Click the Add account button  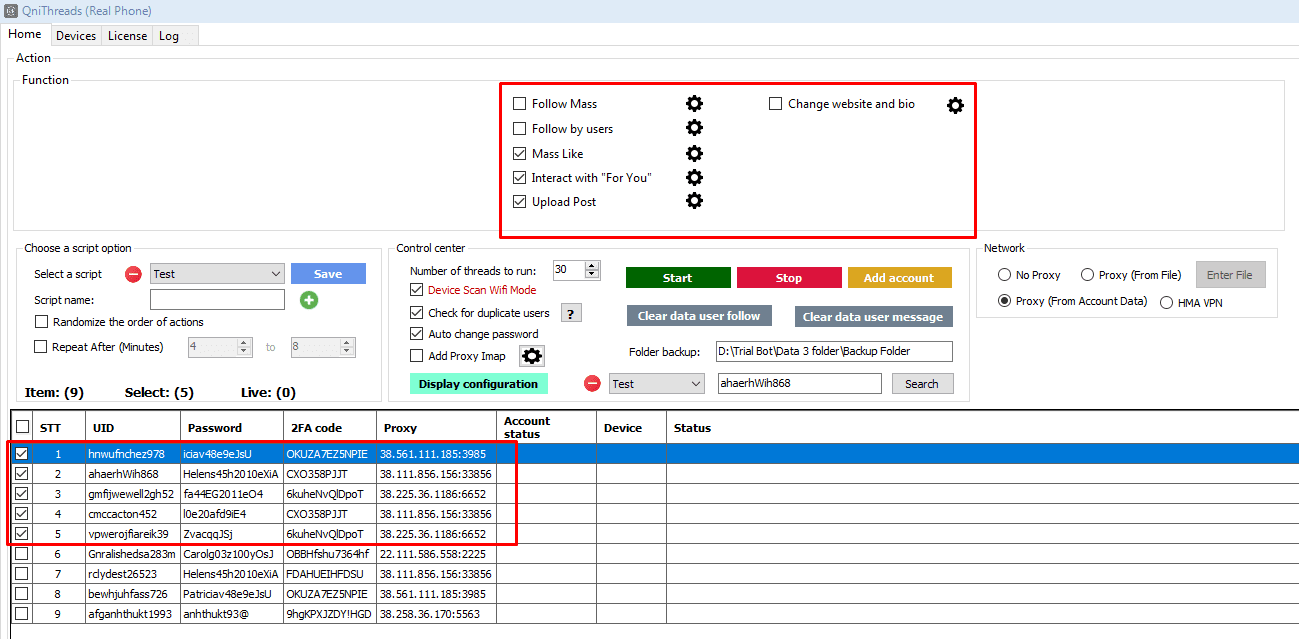coord(899,278)
